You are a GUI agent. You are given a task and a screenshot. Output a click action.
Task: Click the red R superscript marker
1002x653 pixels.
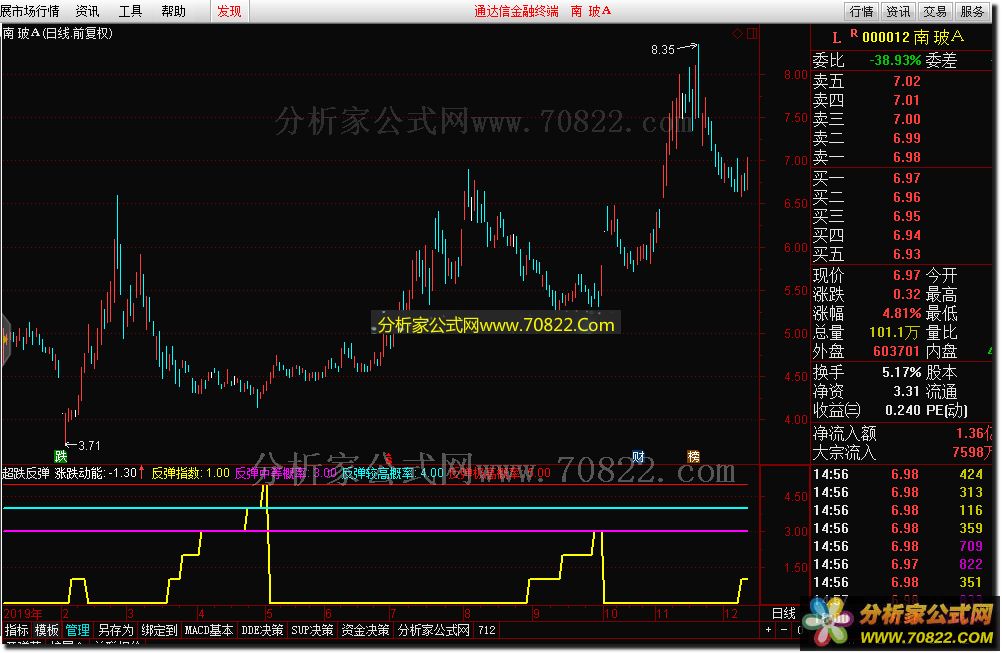tap(854, 33)
